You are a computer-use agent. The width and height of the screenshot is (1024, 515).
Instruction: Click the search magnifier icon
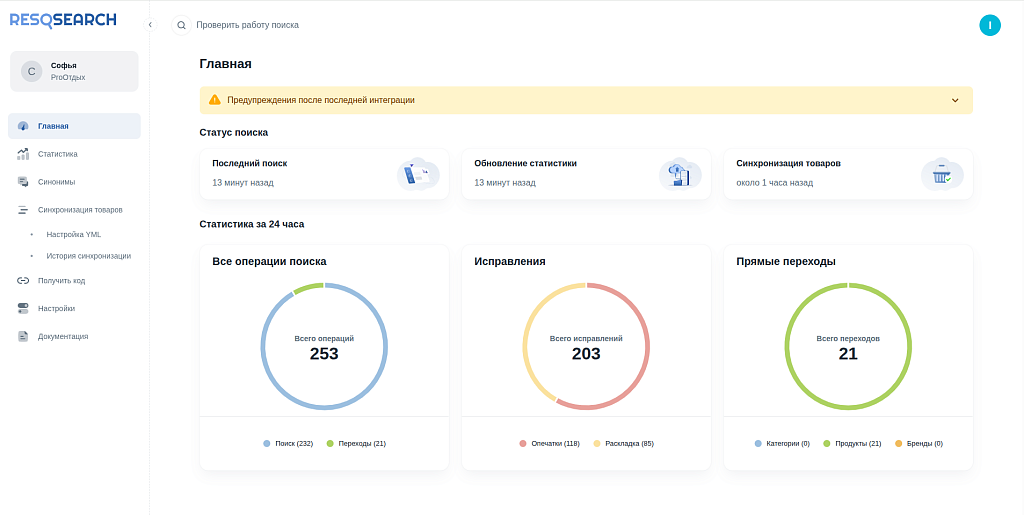coord(181,25)
